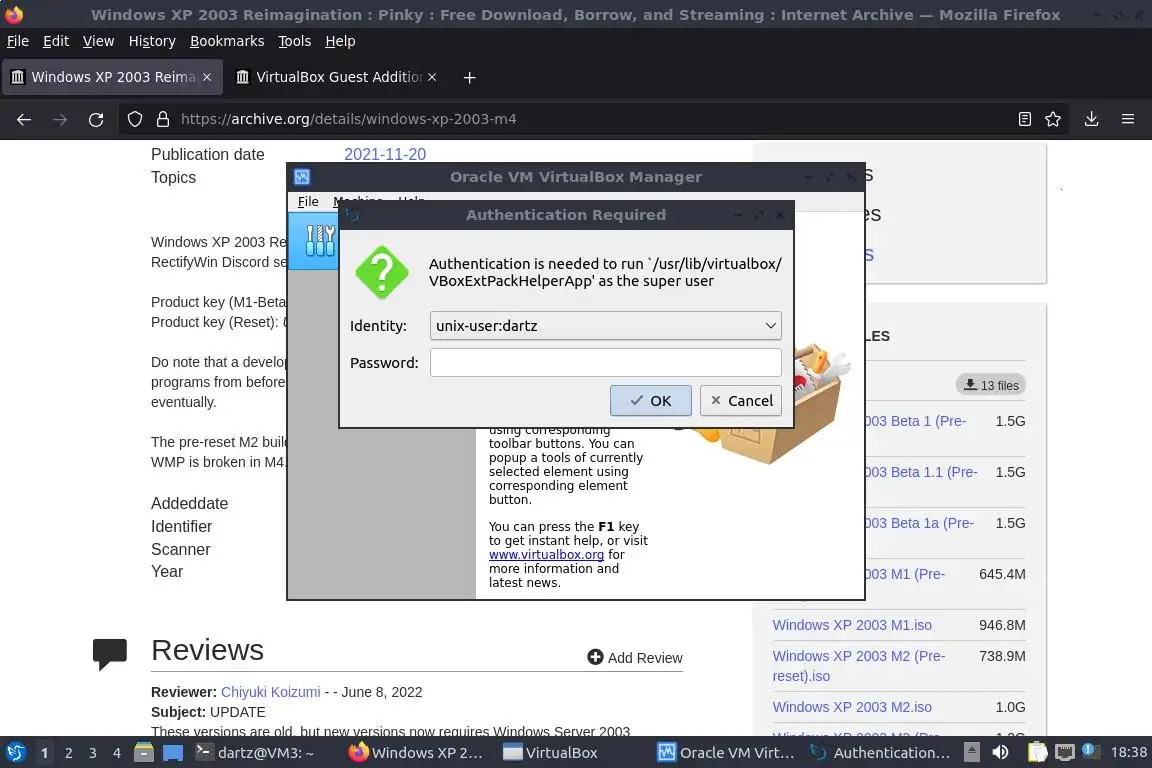The width and height of the screenshot is (1152, 768).
Task: Switch to workspace 1
Action: [x=45, y=753]
